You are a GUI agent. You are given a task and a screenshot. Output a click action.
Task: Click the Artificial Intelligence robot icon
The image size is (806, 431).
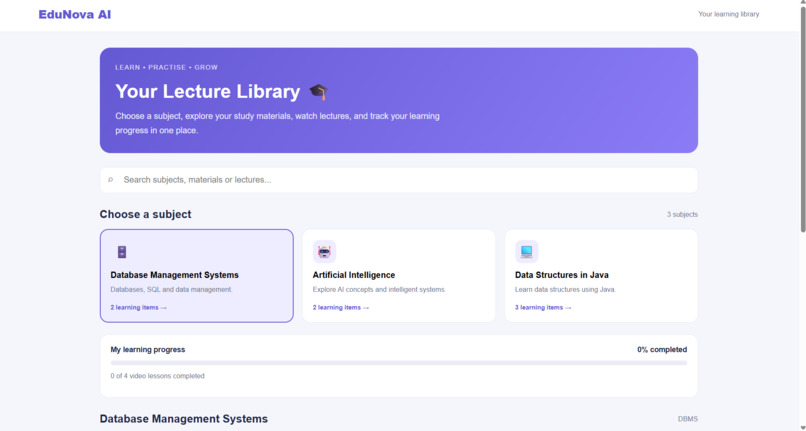coord(324,252)
